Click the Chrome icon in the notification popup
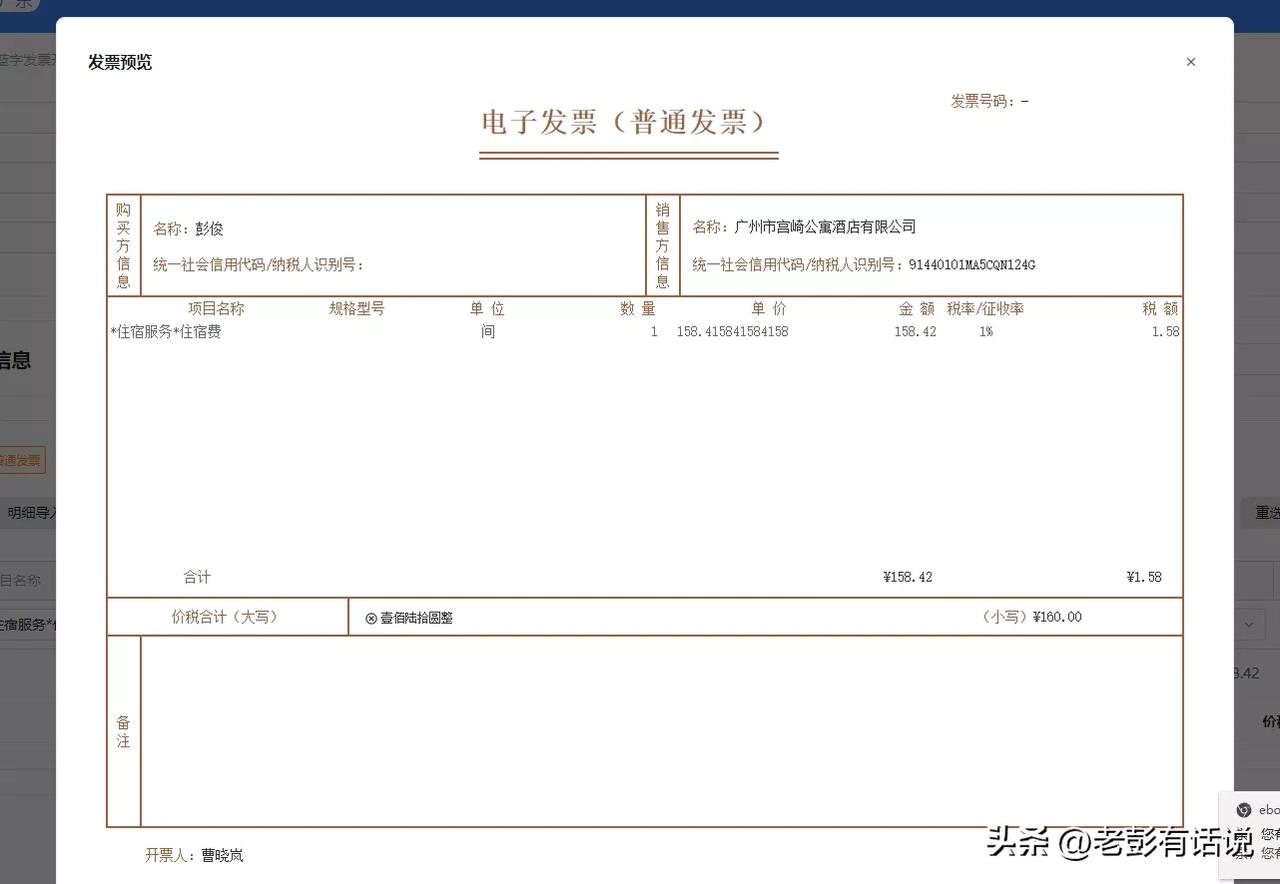1280x884 pixels. point(1243,810)
